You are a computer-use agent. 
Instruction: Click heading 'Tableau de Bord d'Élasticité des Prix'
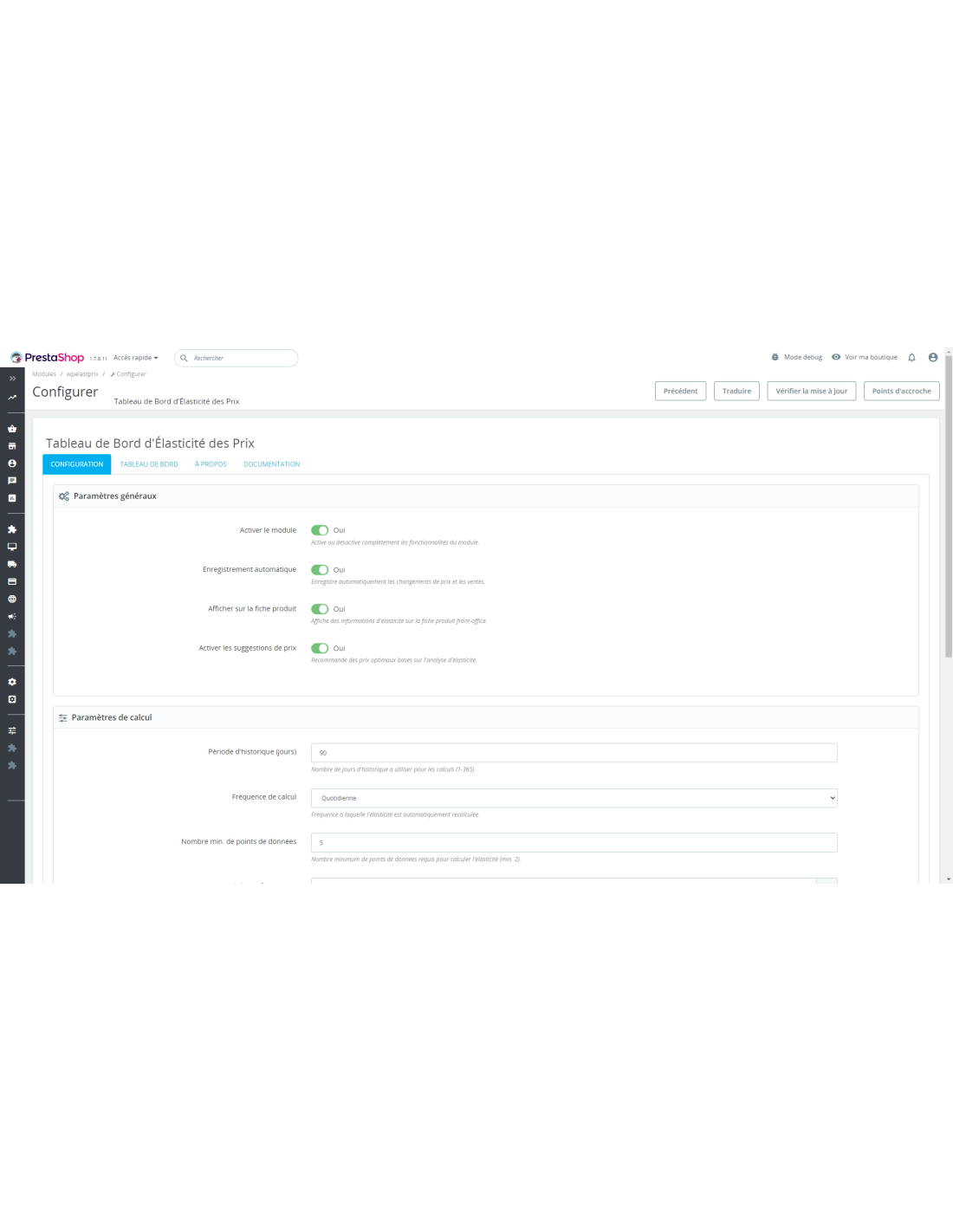click(x=150, y=443)
